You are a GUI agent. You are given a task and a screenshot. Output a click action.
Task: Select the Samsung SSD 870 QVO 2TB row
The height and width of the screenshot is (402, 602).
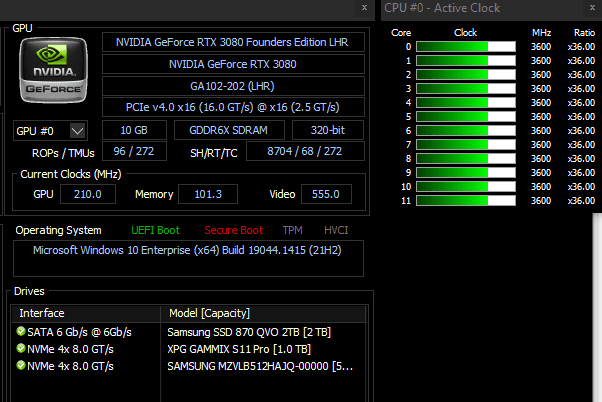pyautogui.click(x=190, y=332)
